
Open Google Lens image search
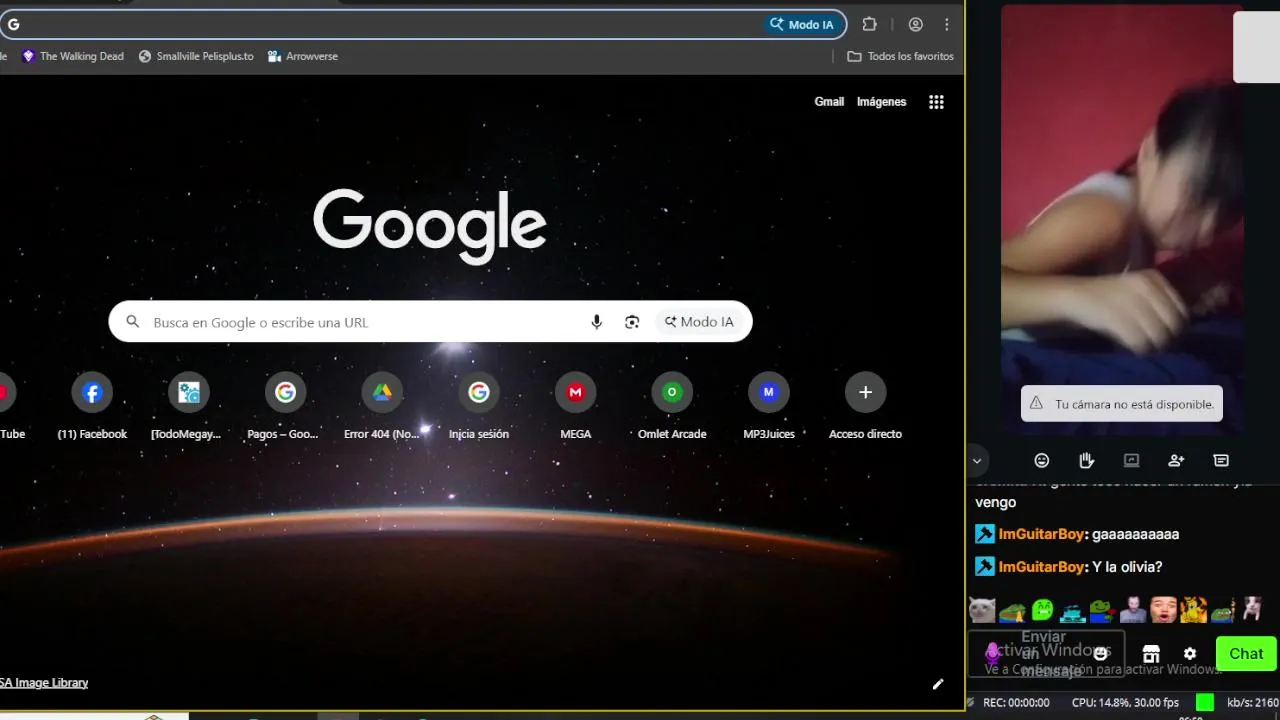point(632,322)
